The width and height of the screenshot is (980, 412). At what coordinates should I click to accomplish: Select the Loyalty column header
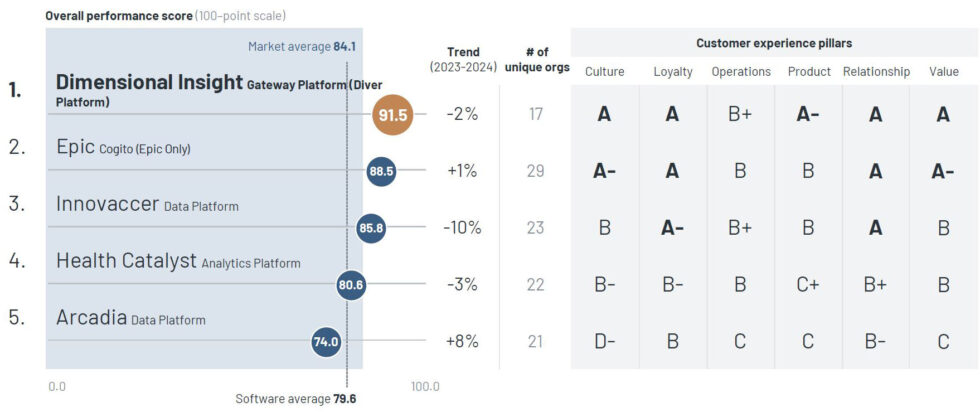(672, 72)
